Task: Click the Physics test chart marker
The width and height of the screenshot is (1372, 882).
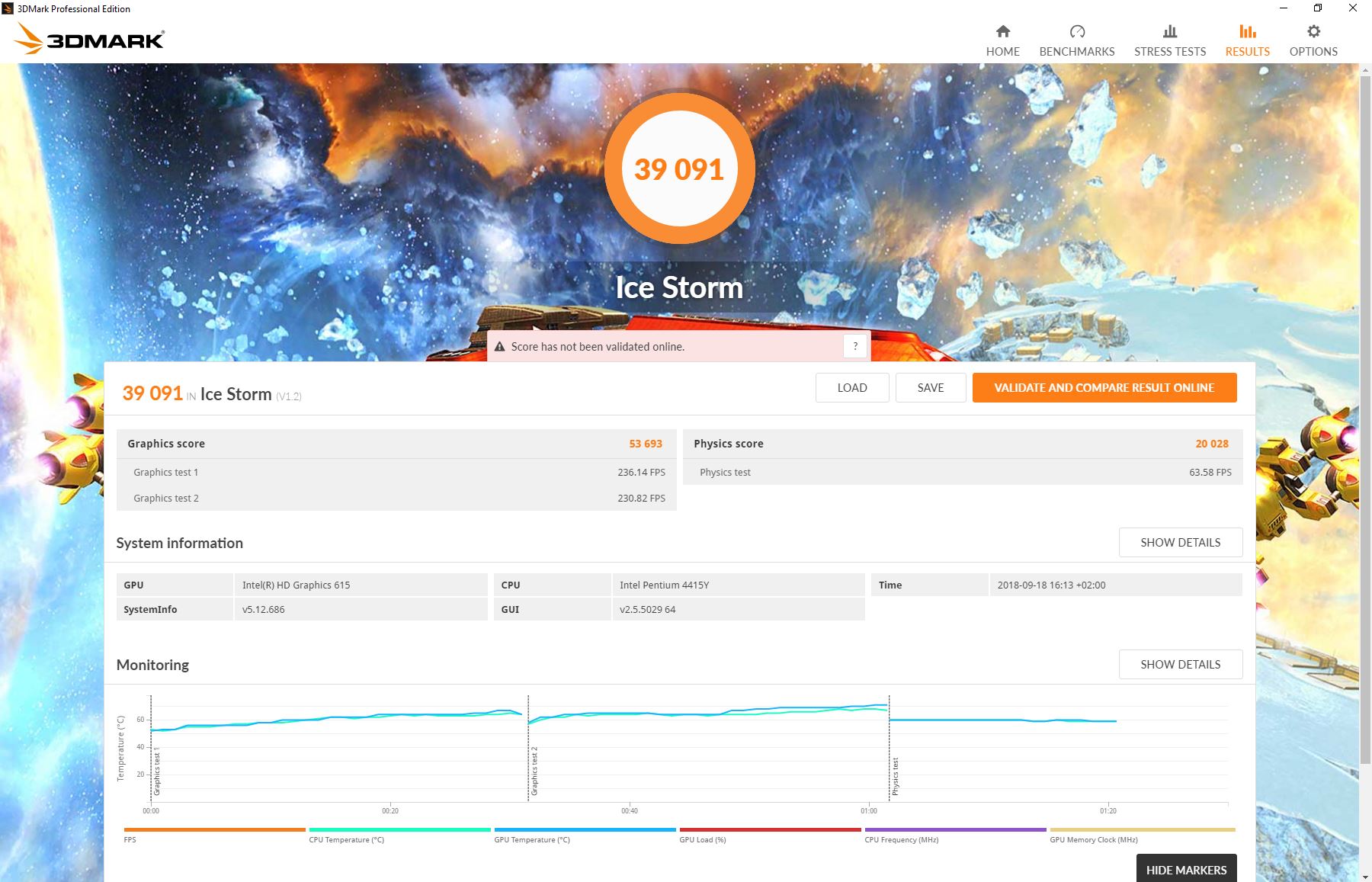Action: (896, 776)
